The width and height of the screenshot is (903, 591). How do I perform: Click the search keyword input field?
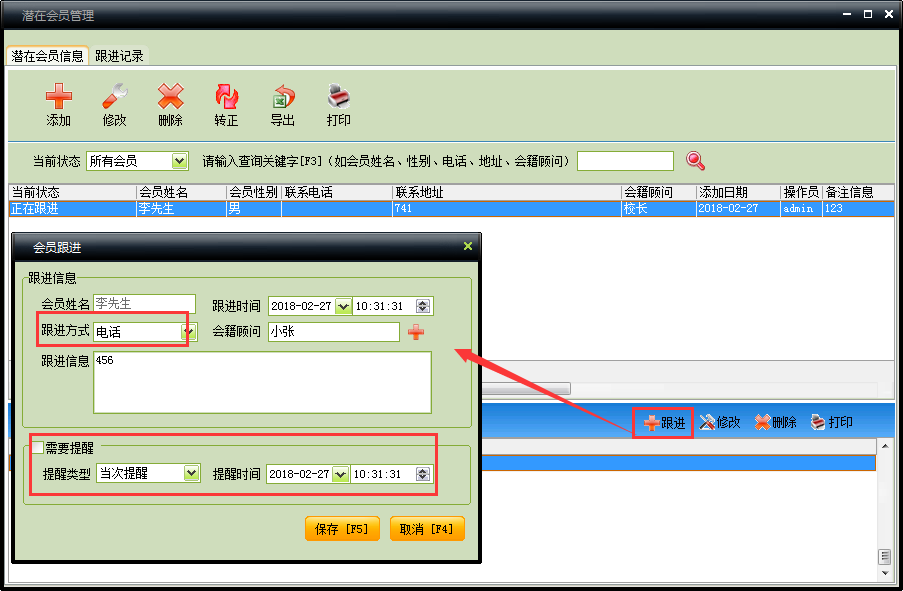pos(625,161)
